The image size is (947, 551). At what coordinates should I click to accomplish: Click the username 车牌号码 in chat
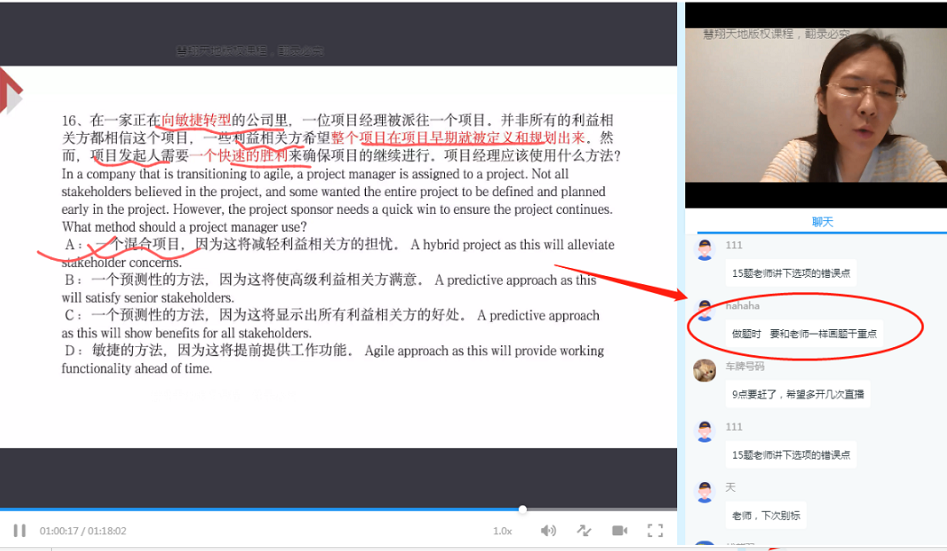(743, 367)
